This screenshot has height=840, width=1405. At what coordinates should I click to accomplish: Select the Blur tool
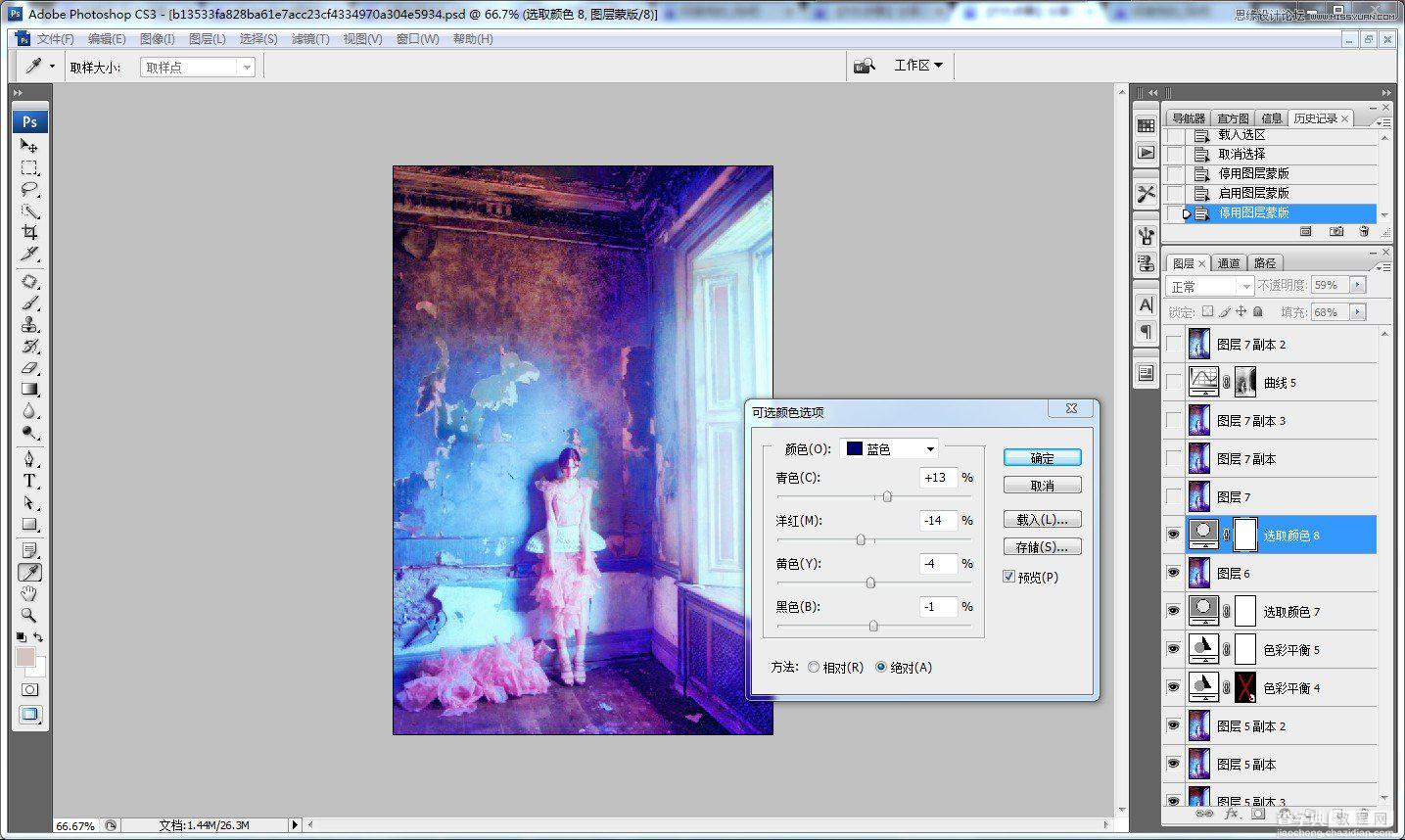click(29, 411)
